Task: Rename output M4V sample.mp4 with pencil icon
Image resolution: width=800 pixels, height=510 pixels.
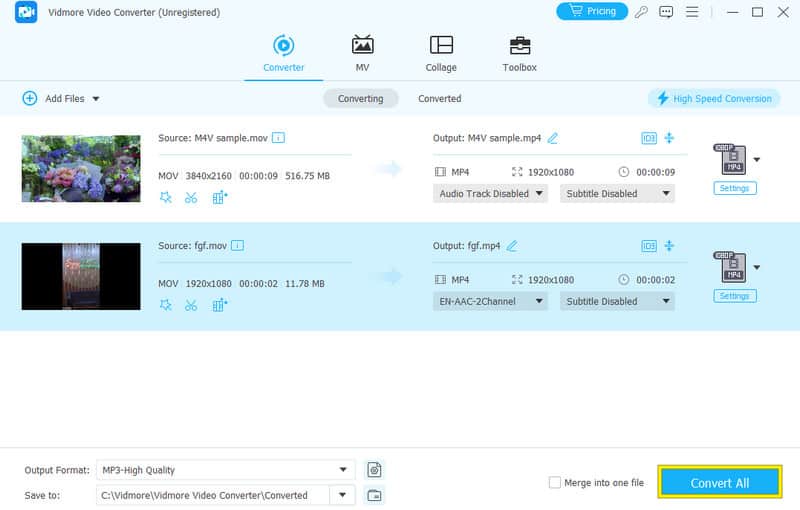Action: click(553, 138)
